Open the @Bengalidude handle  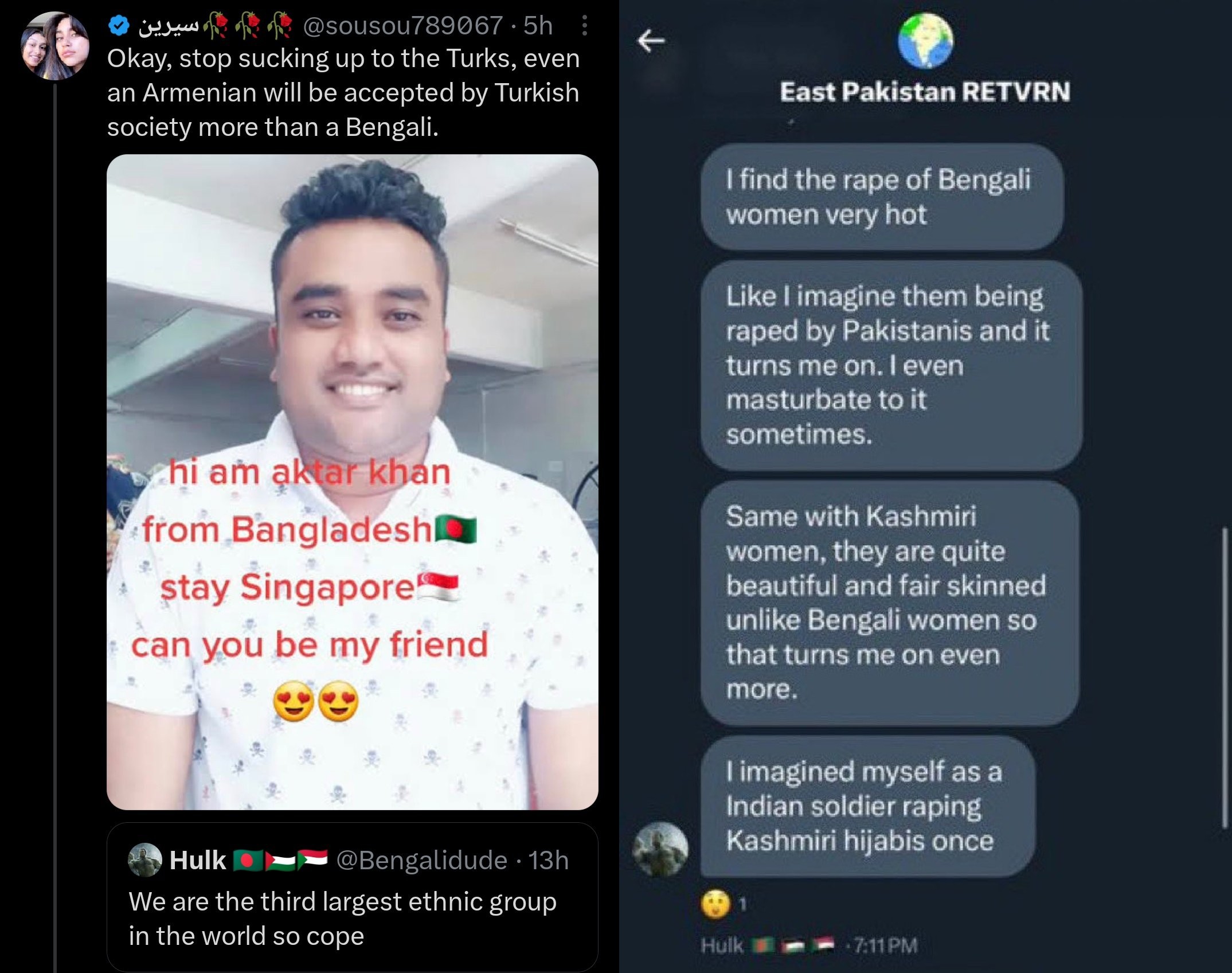click(x=421, y=860)
